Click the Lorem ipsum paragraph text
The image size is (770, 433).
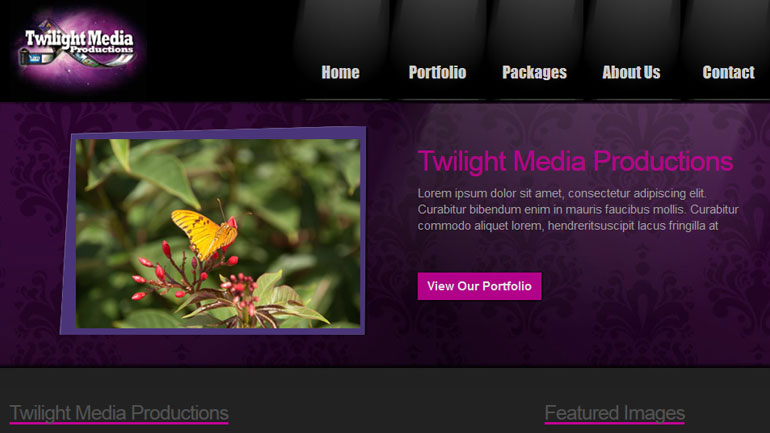tap(578, 210)
